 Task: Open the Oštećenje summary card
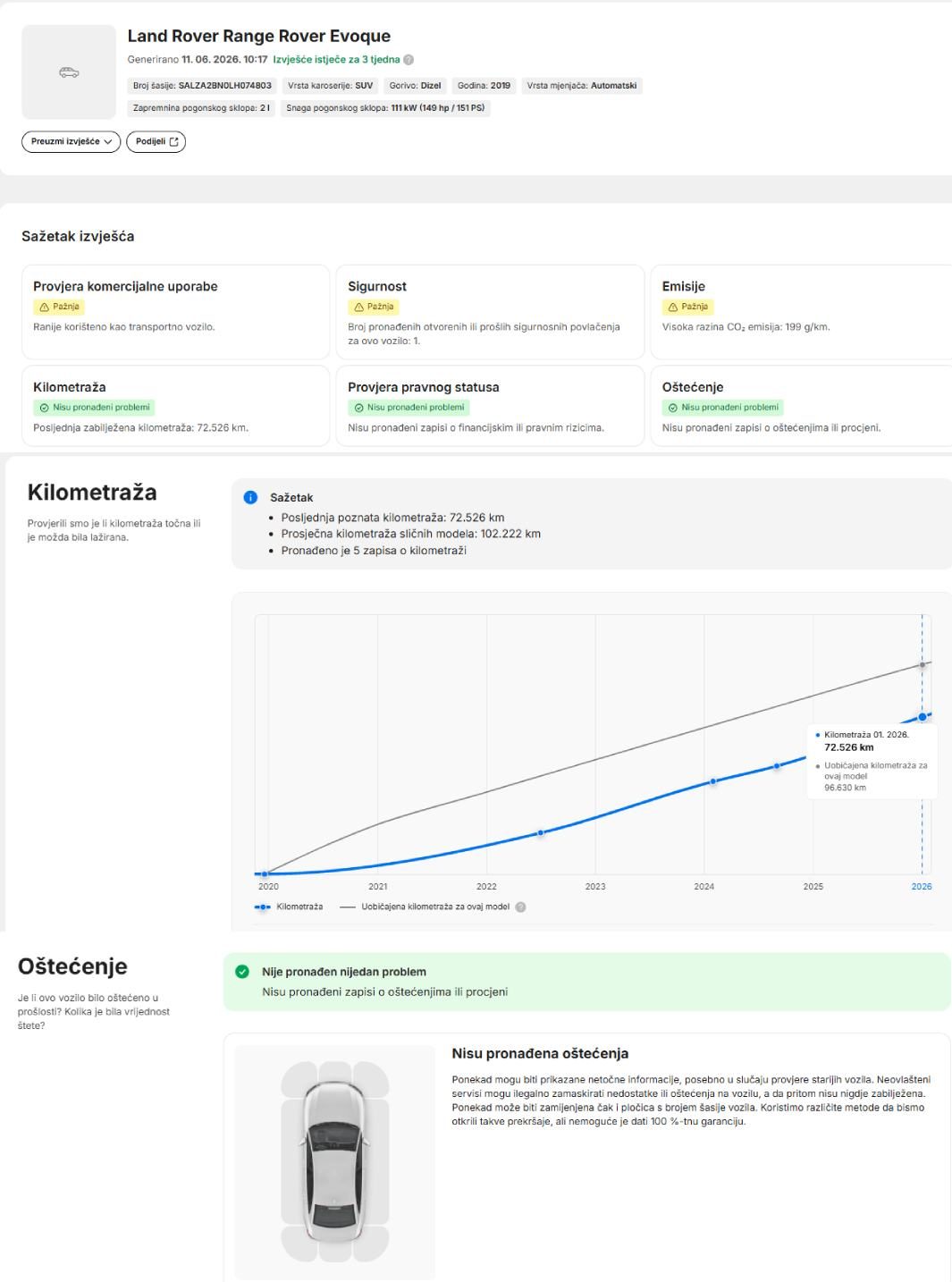pyautogui.click(x=801, y=406)
